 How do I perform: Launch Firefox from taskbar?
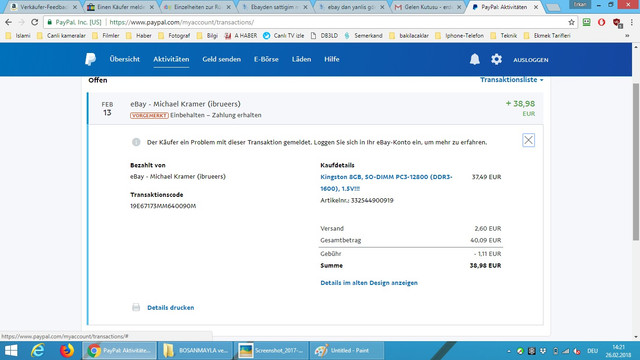[67, 351]
